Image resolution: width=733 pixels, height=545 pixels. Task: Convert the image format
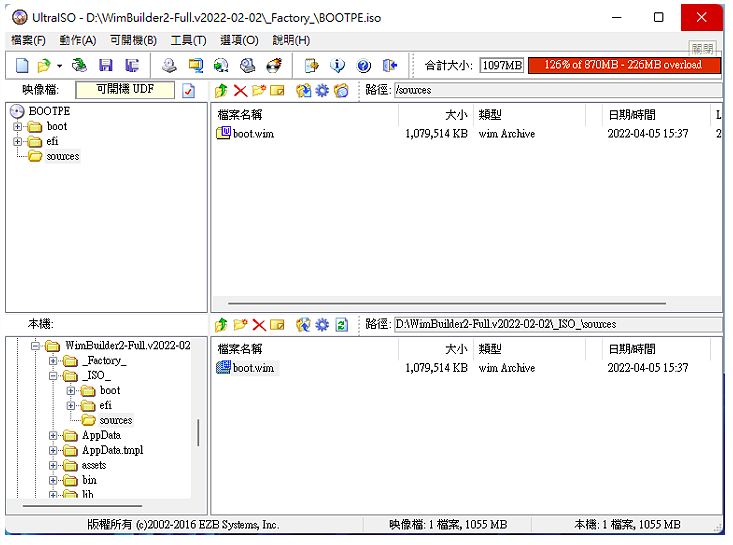(x=221, y=65)
